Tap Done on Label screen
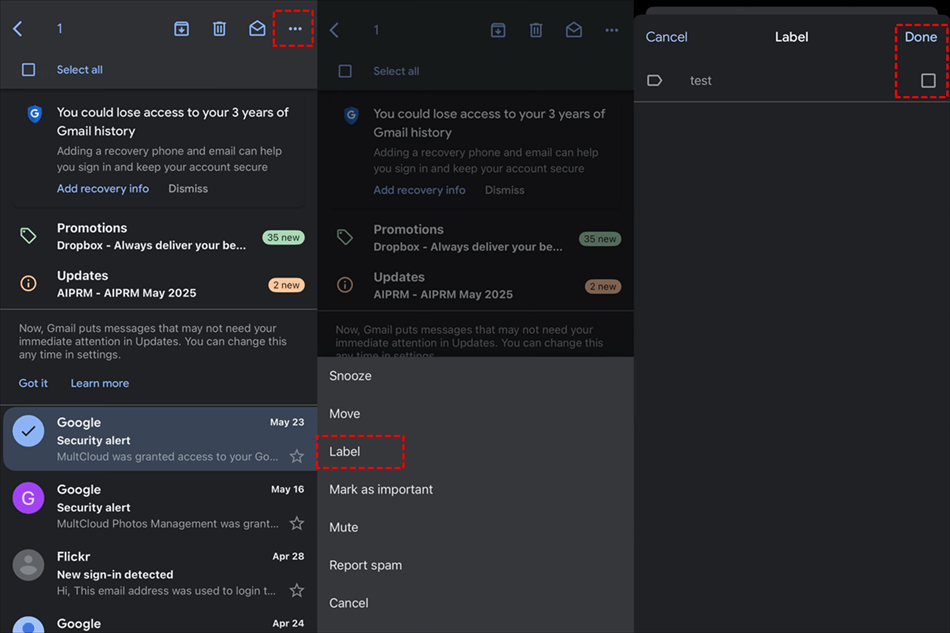The width and height of the screenshot is (950, 633). point(921,37)
